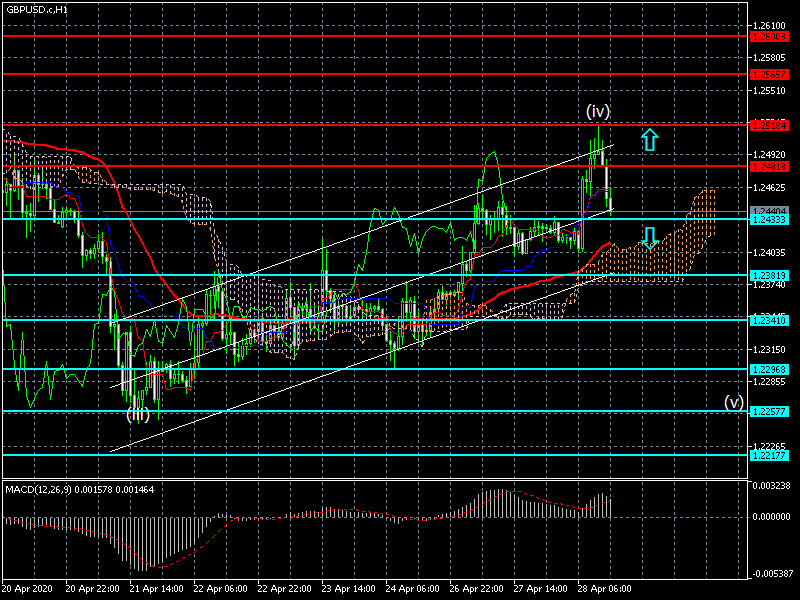Click the 26 Apr 22:00 time label
Viewport: 800px width, 600px height.
coord(477,589)
